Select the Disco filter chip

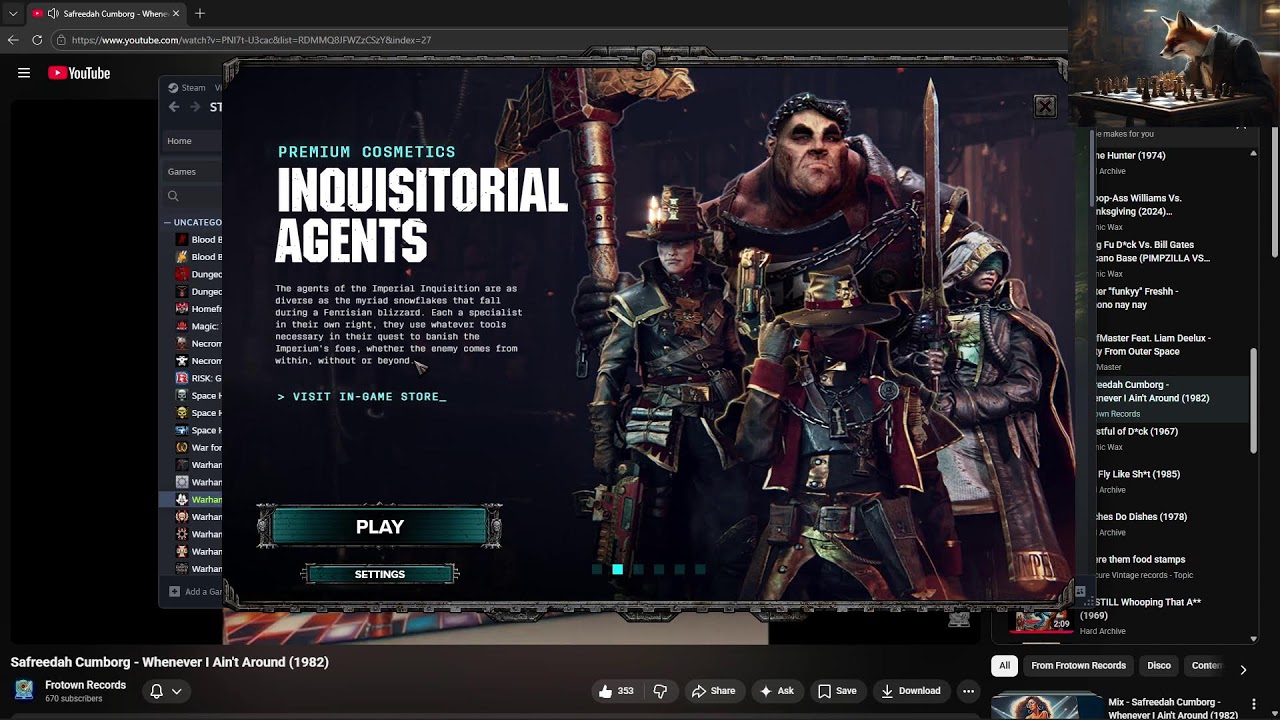point(1159,666)
